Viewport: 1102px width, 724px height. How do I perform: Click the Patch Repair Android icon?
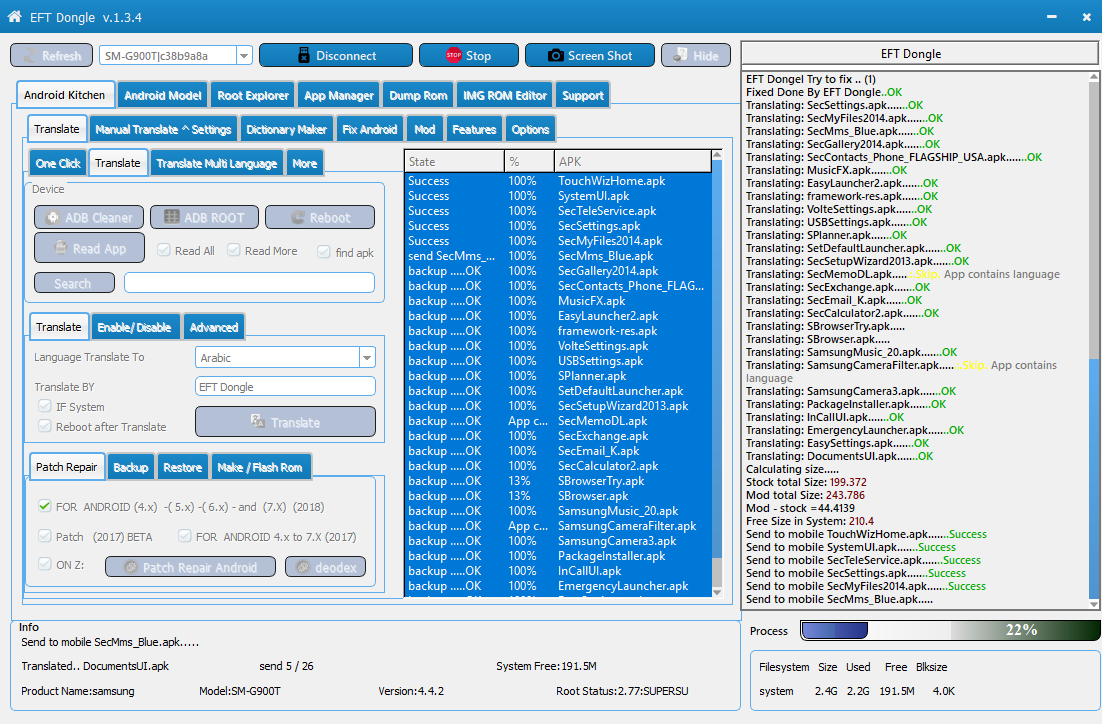(131, 567)
